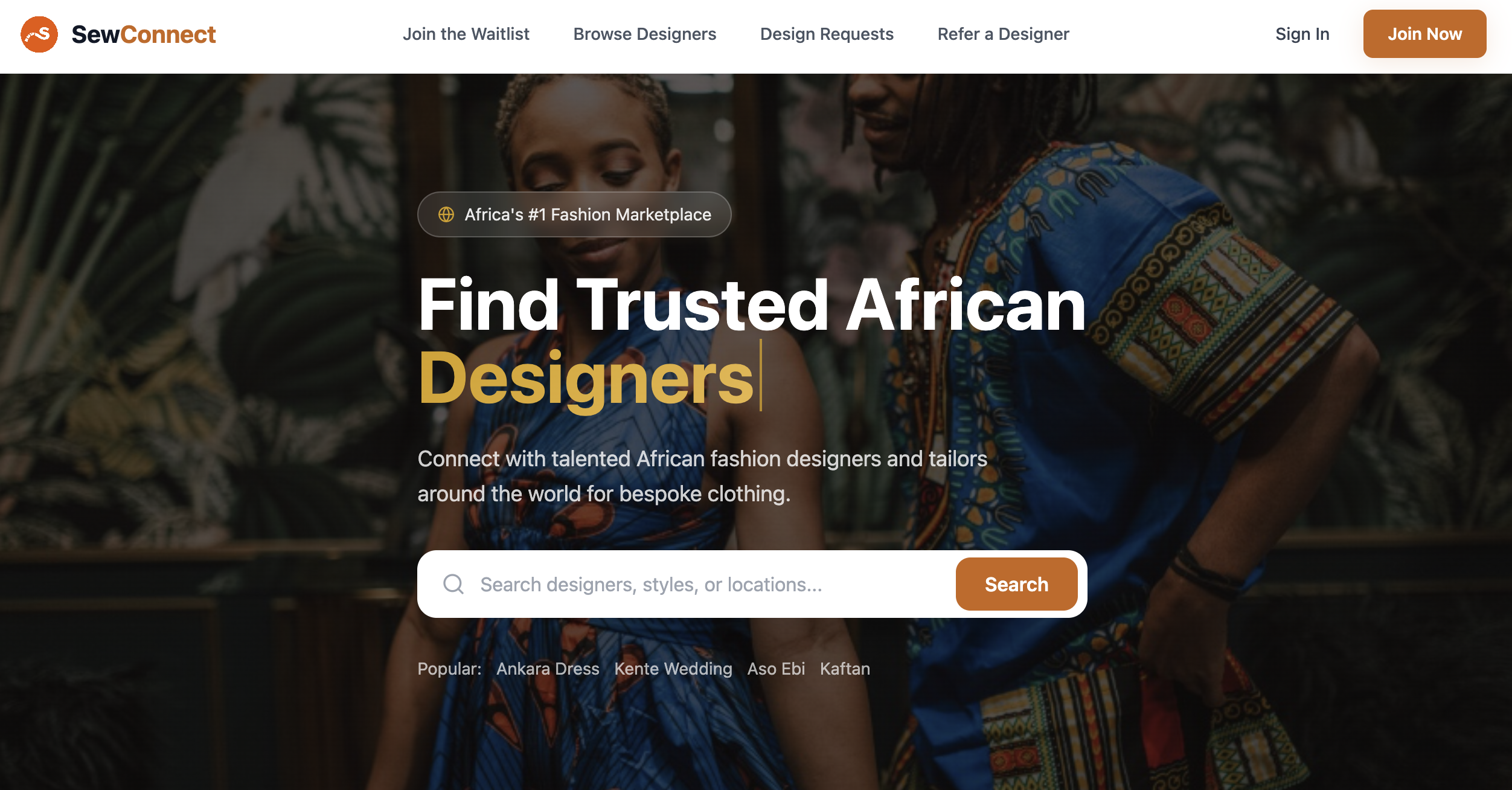Open Design Requests in navigation
Screen dimensions: 1512x790
tap(827, 34)
